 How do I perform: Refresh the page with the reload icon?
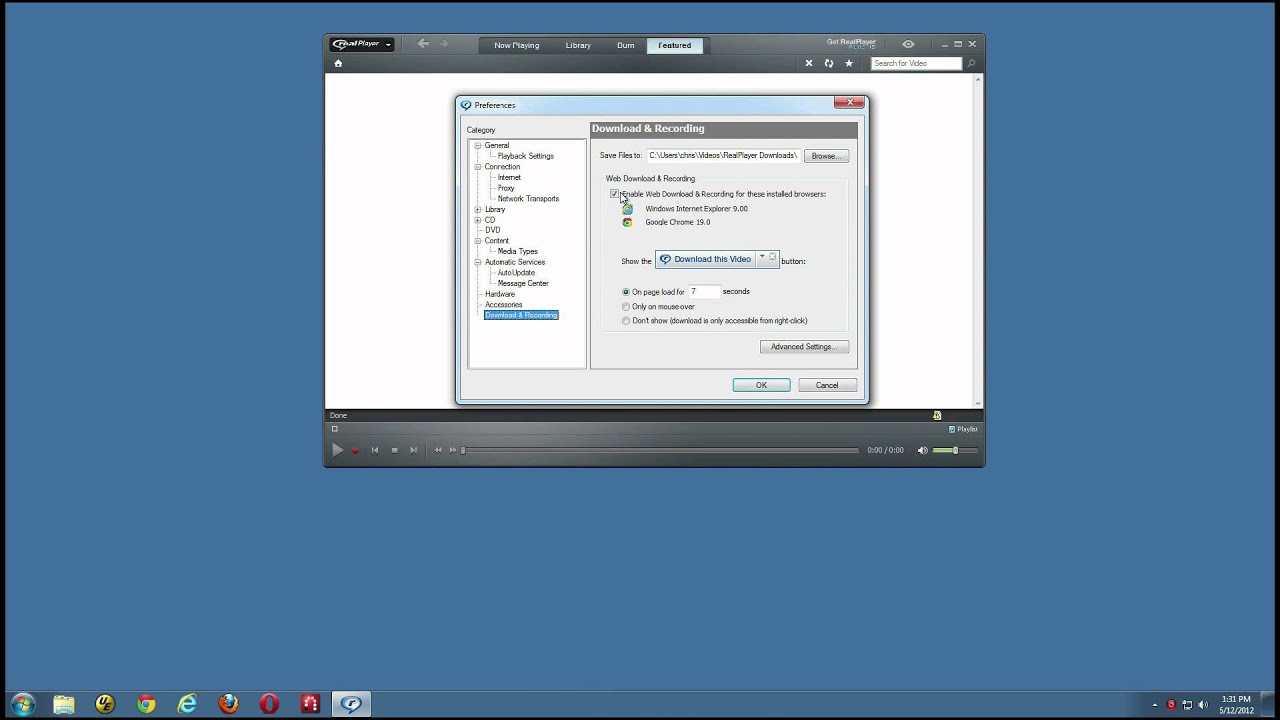[x=829, y=63]
